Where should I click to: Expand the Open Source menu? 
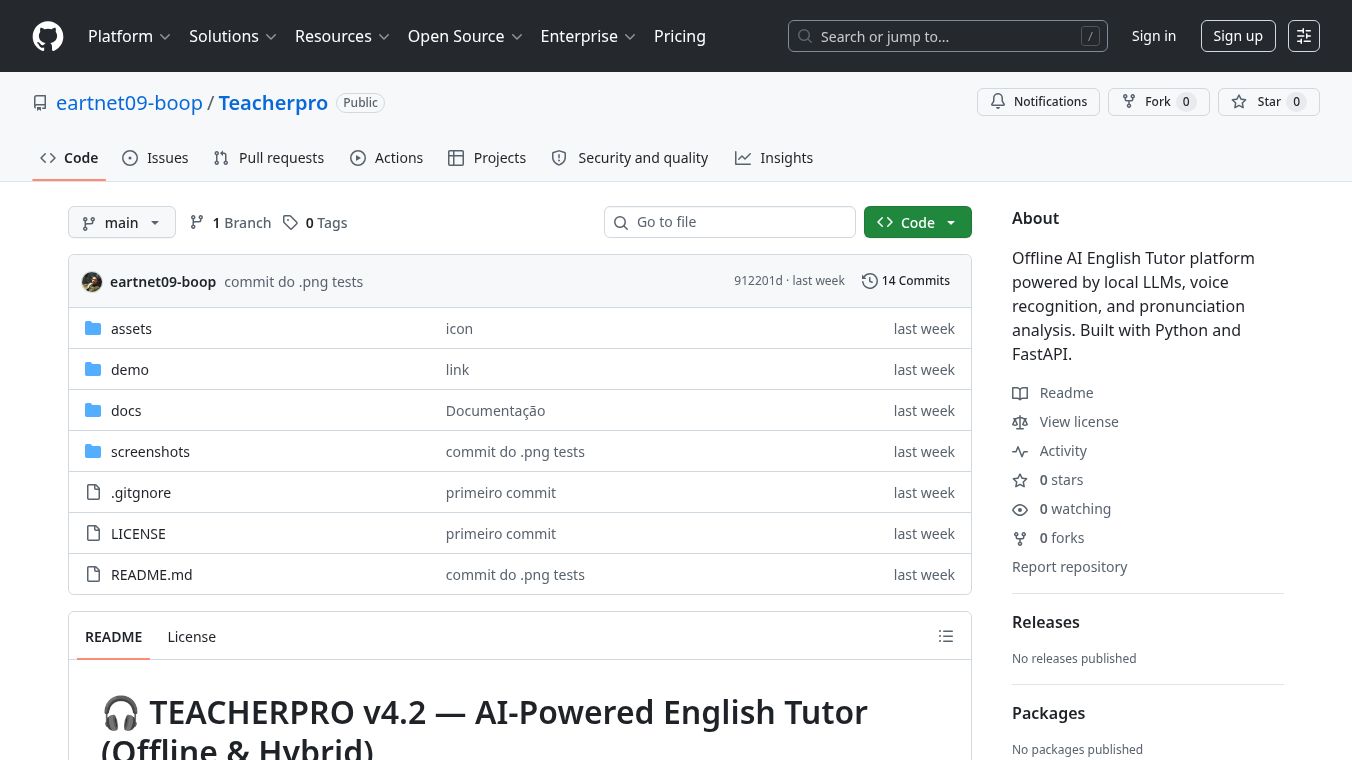tap(465, 36)
